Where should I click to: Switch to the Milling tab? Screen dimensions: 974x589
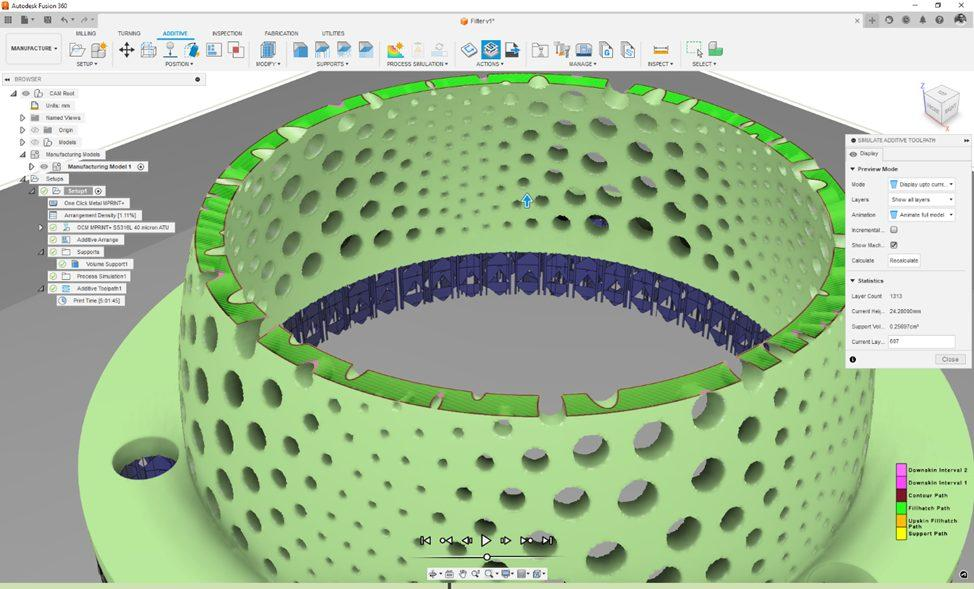(x=86, y=33)
